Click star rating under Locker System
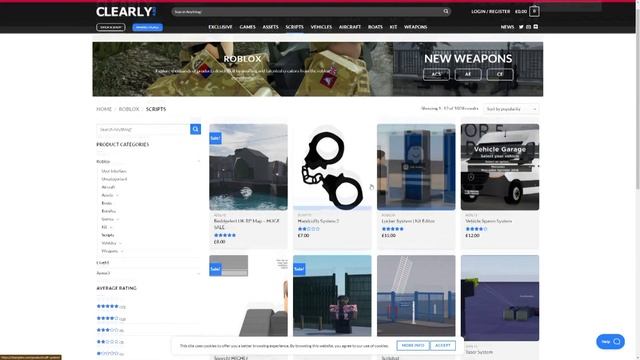This screenshot has width=640, height=360. coord(393,229)
